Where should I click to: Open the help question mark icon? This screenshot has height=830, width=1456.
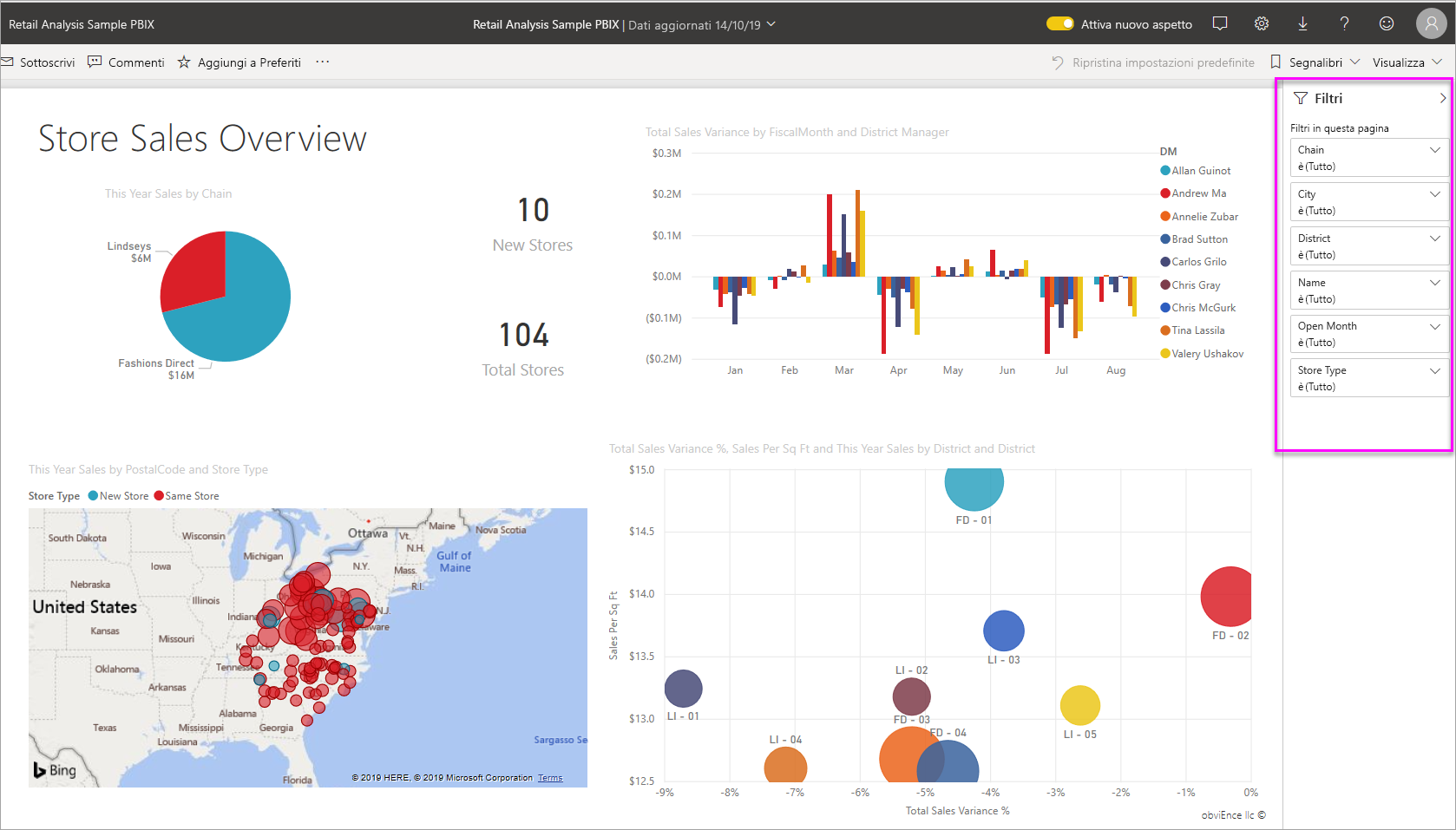pyautogui.click(x=1344, y=23)
